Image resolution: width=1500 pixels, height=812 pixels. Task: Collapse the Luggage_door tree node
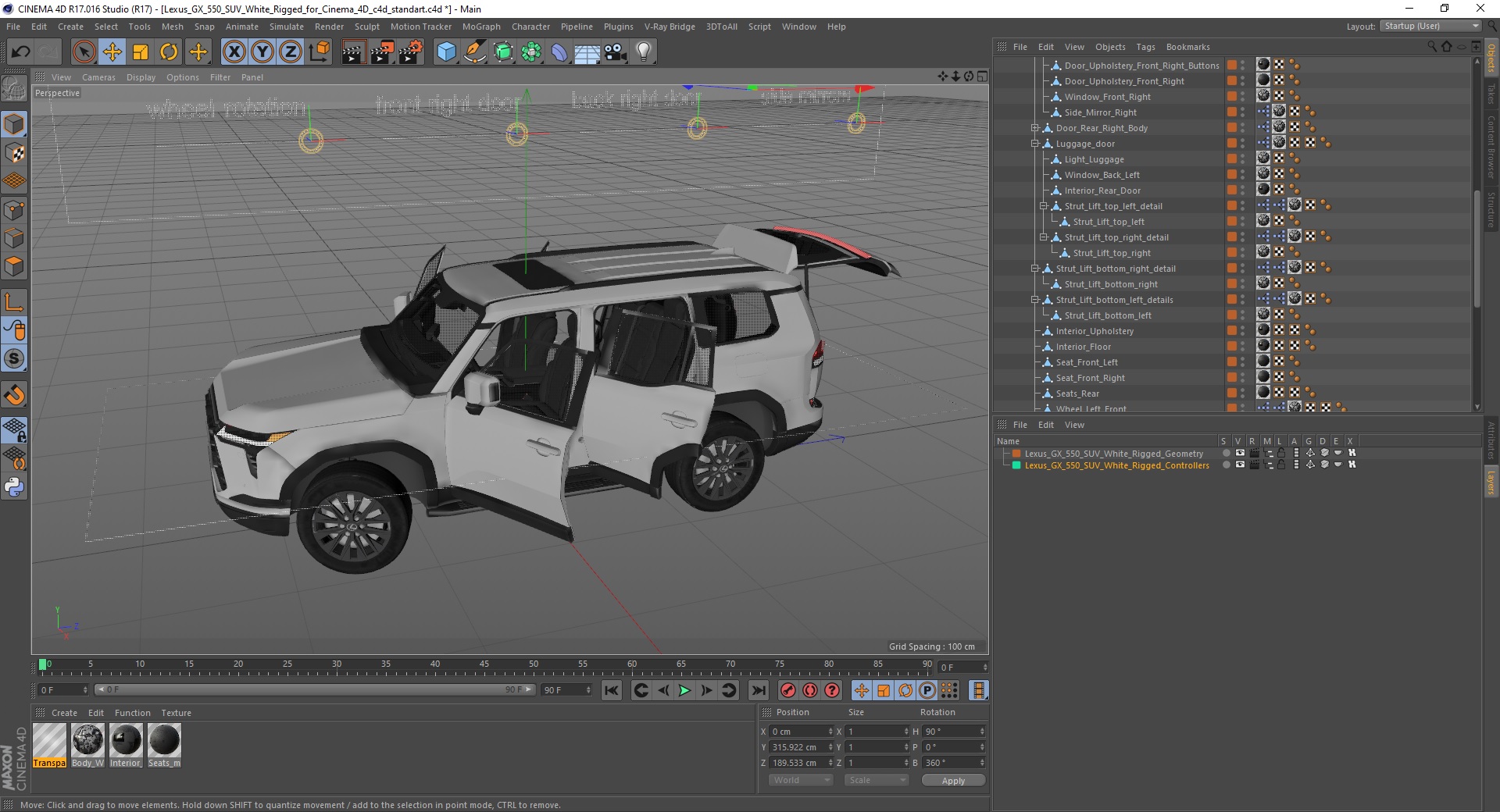click(1034, 144)
